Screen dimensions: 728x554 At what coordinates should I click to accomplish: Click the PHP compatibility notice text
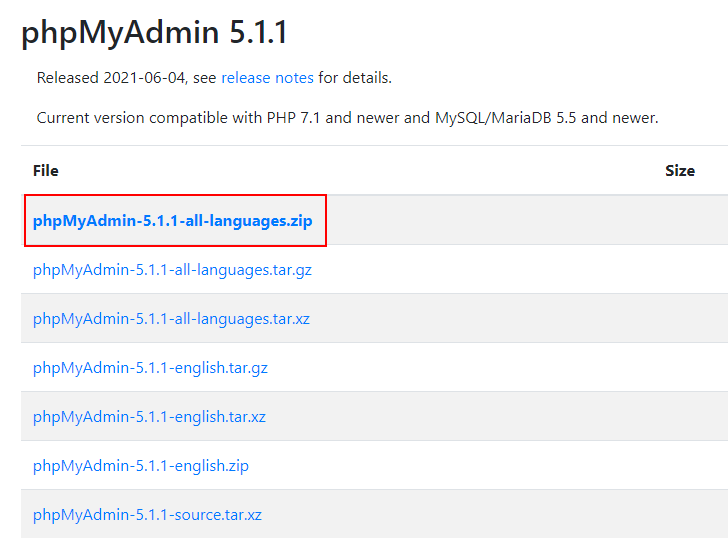(x=347, y=117)
